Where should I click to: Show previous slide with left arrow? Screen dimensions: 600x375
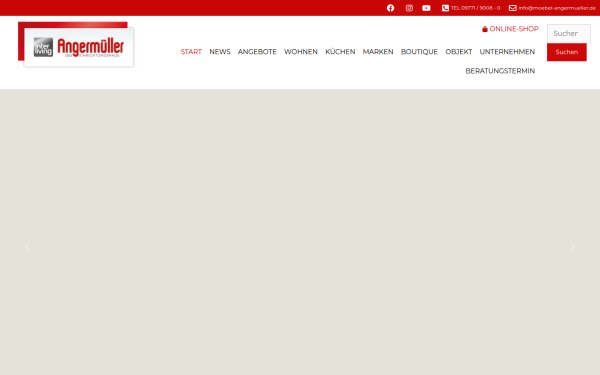(x=27, y=246)
